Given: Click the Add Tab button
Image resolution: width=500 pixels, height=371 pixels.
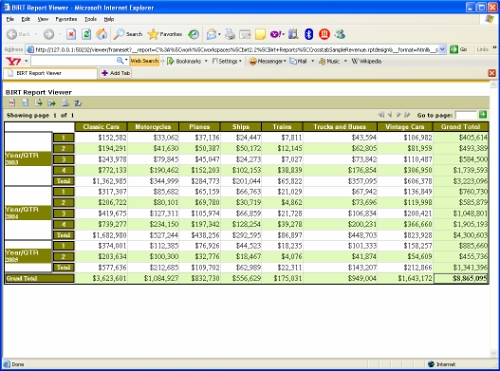Looking at the screenshot, I should point(116,73).
